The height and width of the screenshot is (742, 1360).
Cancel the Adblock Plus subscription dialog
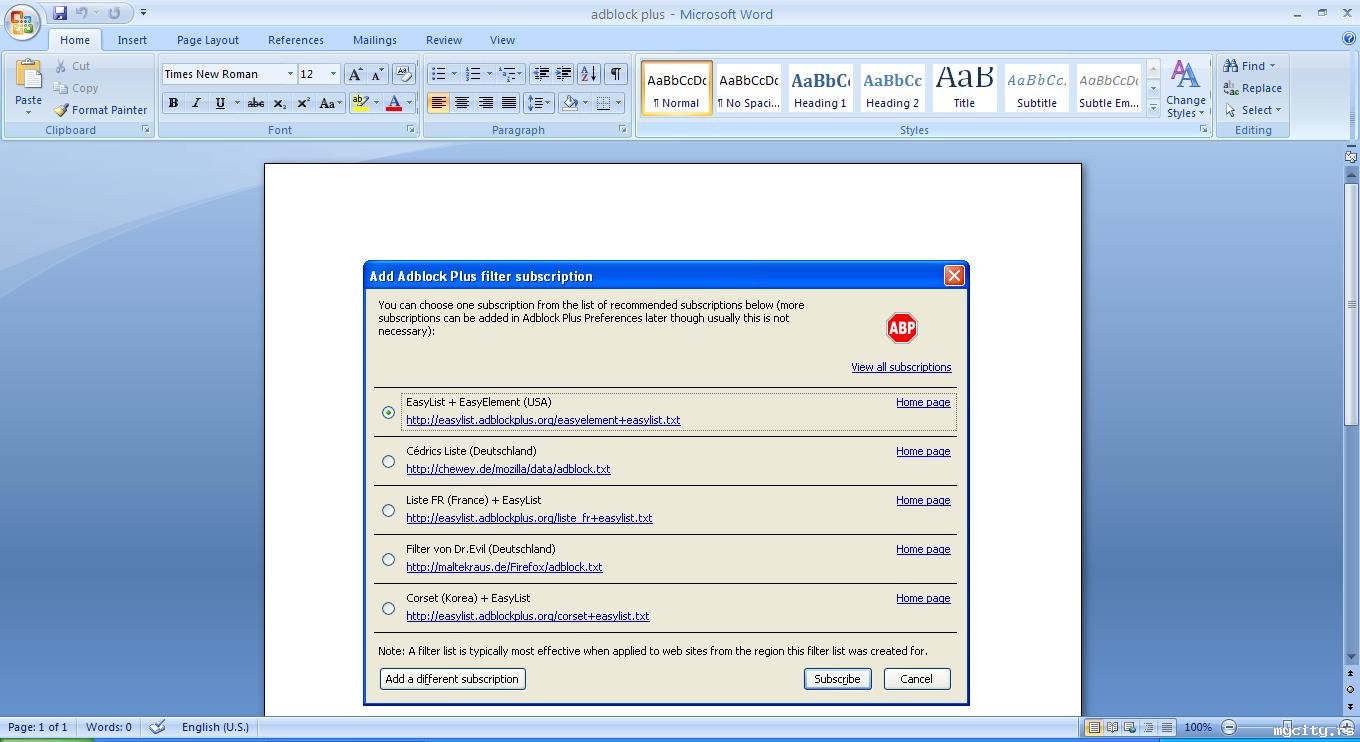(916, 679)
